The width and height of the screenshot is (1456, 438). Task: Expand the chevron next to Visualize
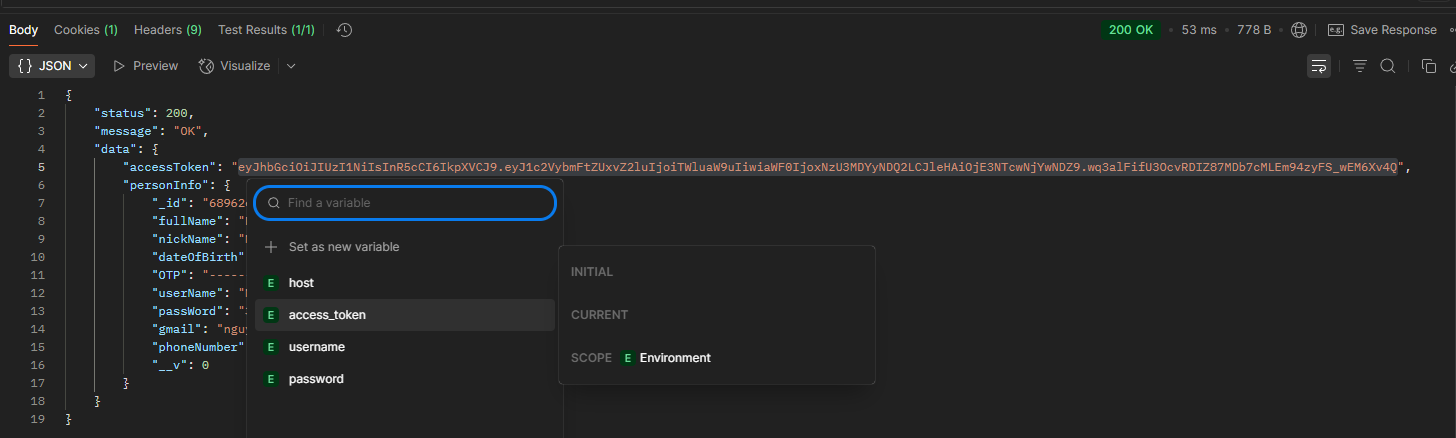(x=291, y=66)
